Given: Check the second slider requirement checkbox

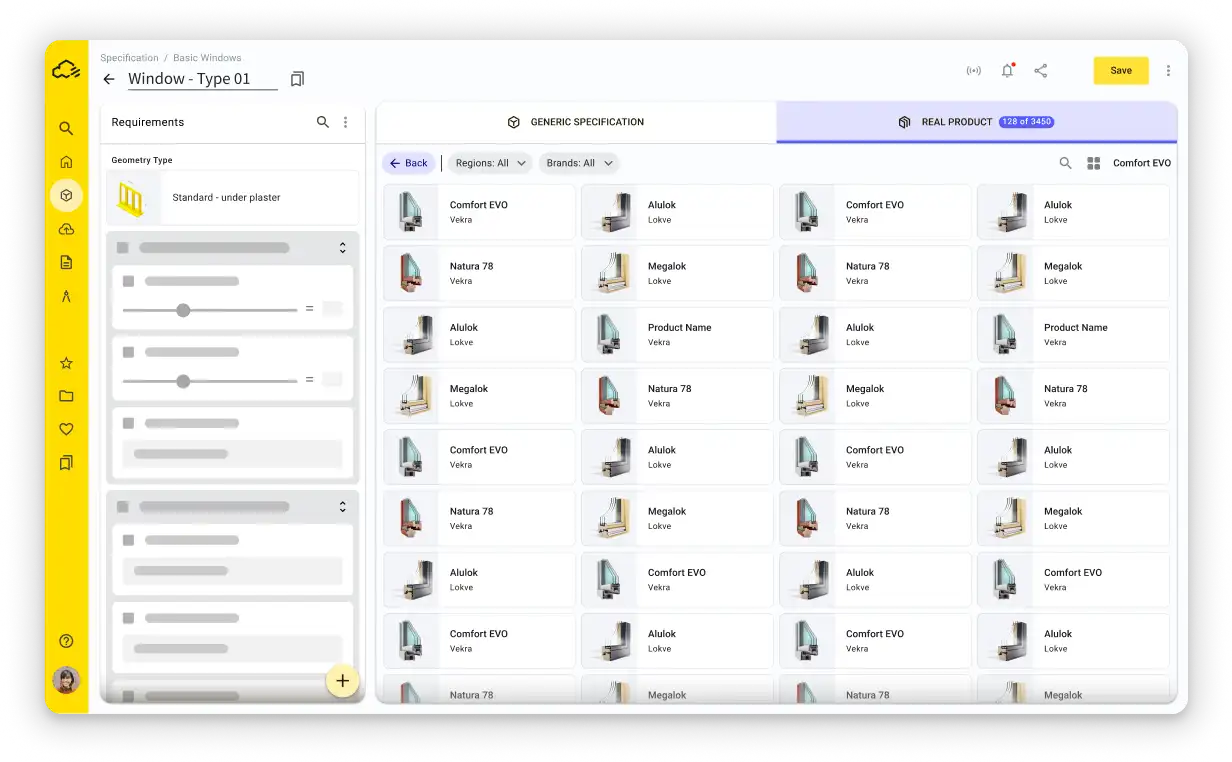Looking at the screenshot, I should click(x=128, y=352).
